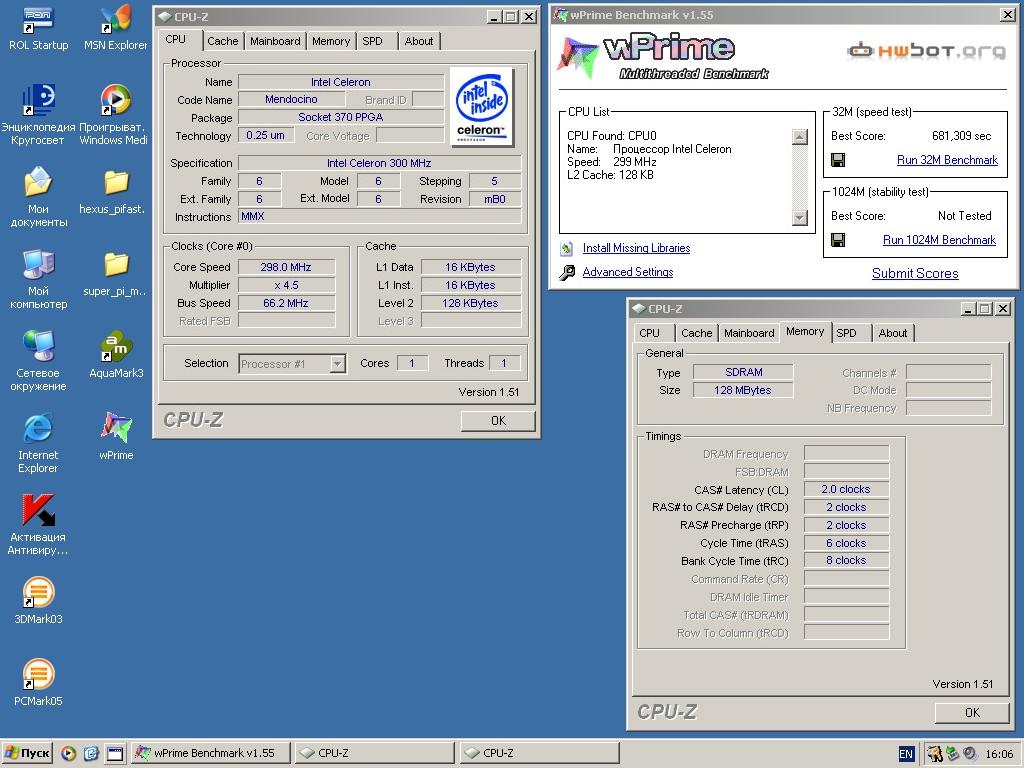Click the second CPU-Z taskbar button
The height and width of the screenshot is (768, 1024).
point(539,754)
